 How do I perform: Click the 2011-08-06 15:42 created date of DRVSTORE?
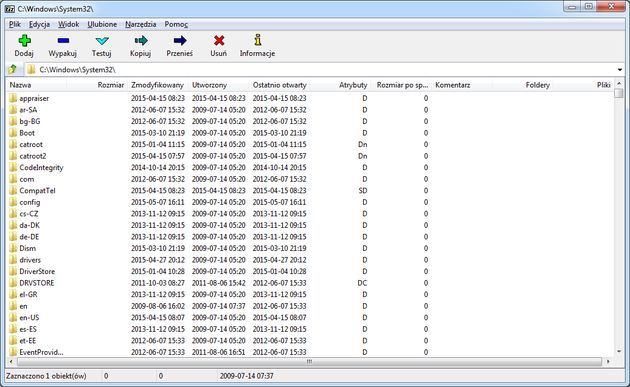(219, 283)
